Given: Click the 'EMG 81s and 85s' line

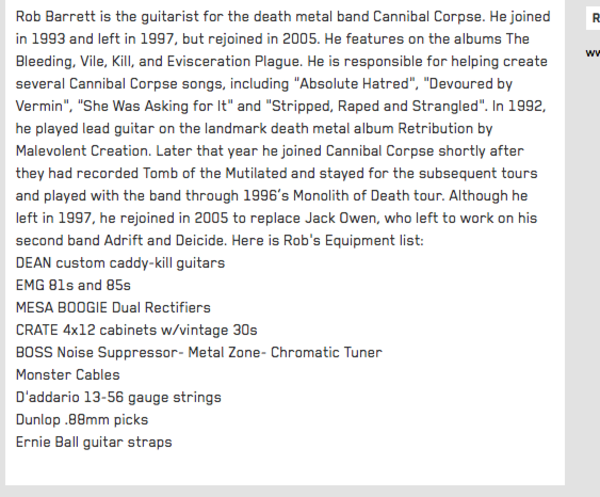Looking at the screenshot, I should [x=73, y=285].
